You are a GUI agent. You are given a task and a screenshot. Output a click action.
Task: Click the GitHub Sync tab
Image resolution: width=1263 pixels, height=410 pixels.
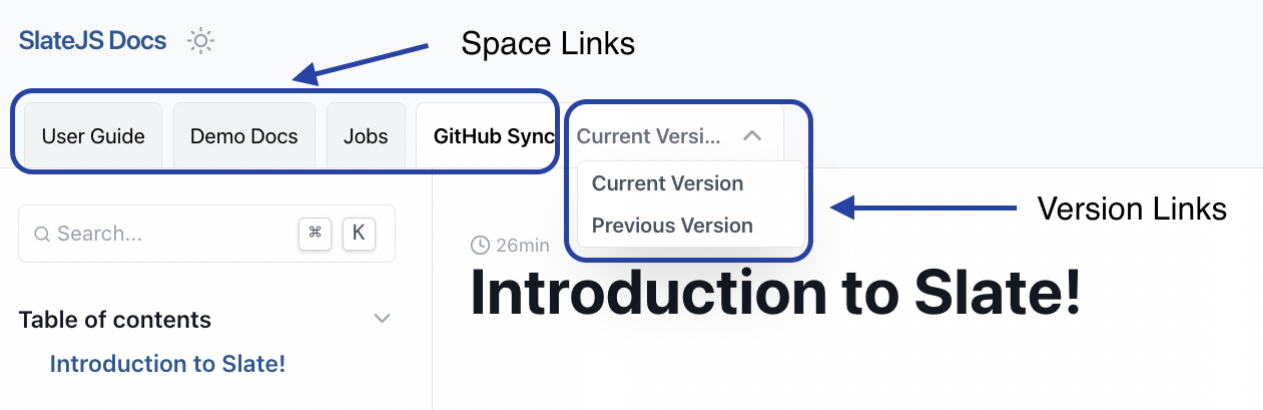pos(493,136)
